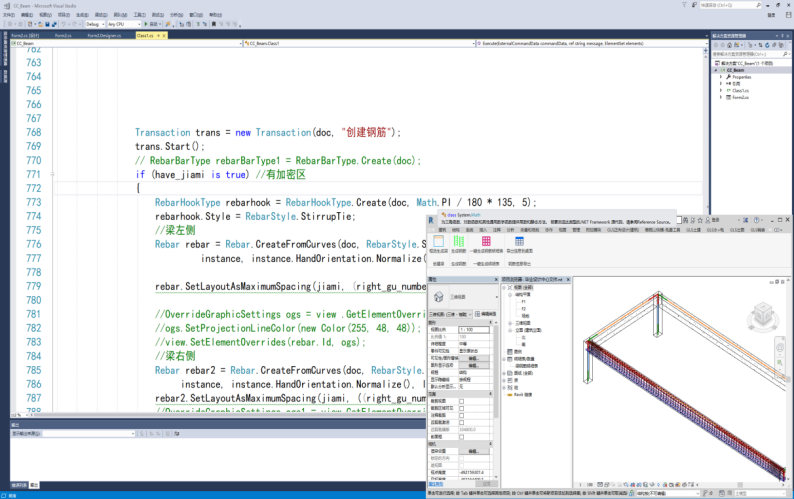Expand the Properties node in Solution Explorer
The width and height of the screenshot is (794, 499).
[x=721, y=77]
